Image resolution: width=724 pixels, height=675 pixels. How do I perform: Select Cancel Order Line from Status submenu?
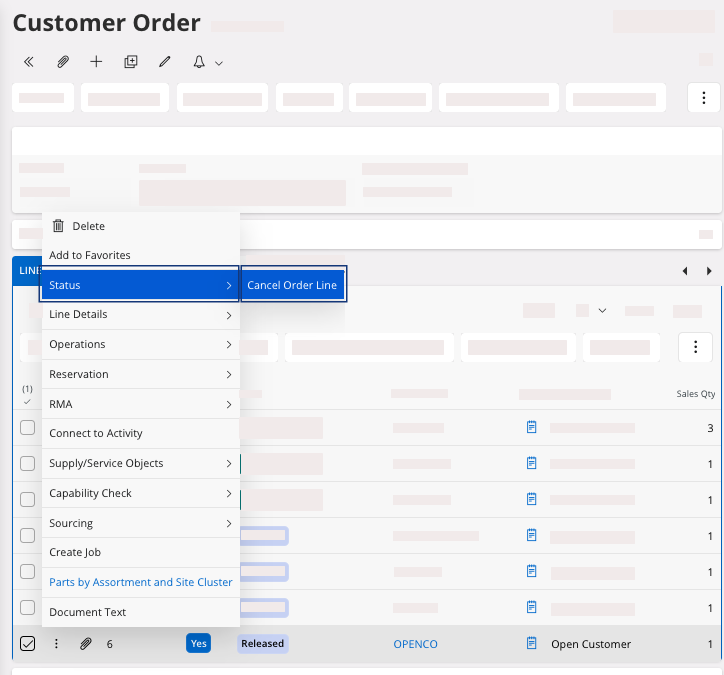pos(292,285)
